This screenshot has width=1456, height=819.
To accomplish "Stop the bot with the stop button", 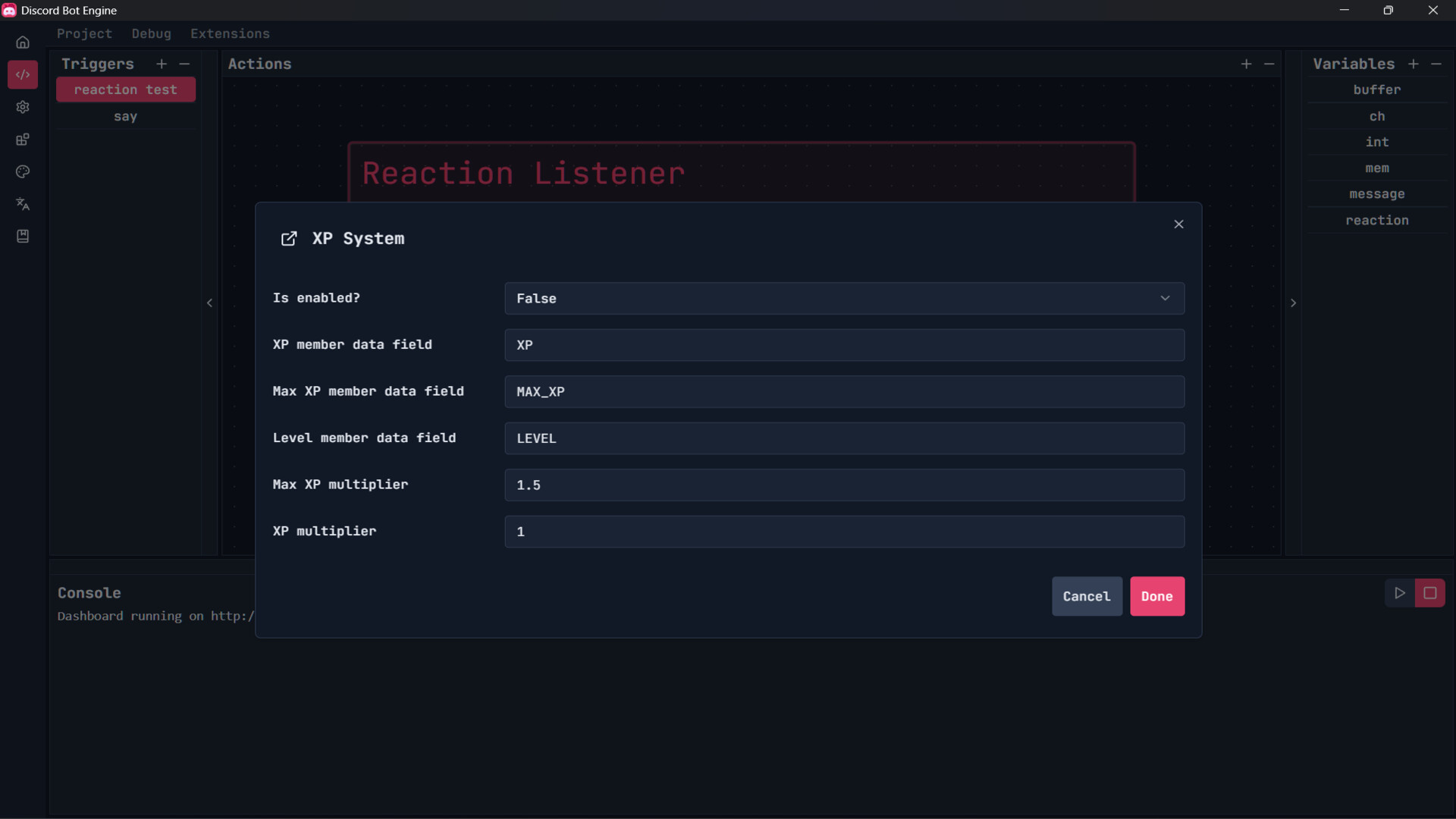I will 1431,593.
